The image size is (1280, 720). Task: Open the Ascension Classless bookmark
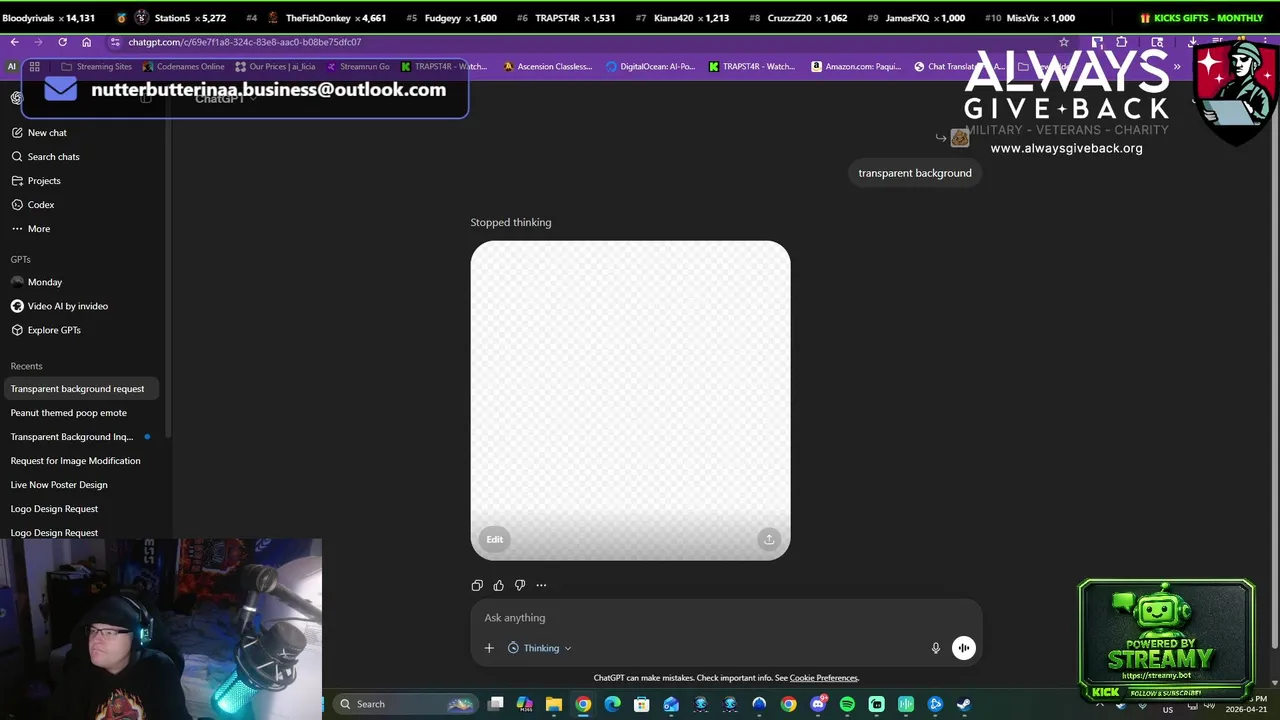click(x=547, y=67)
